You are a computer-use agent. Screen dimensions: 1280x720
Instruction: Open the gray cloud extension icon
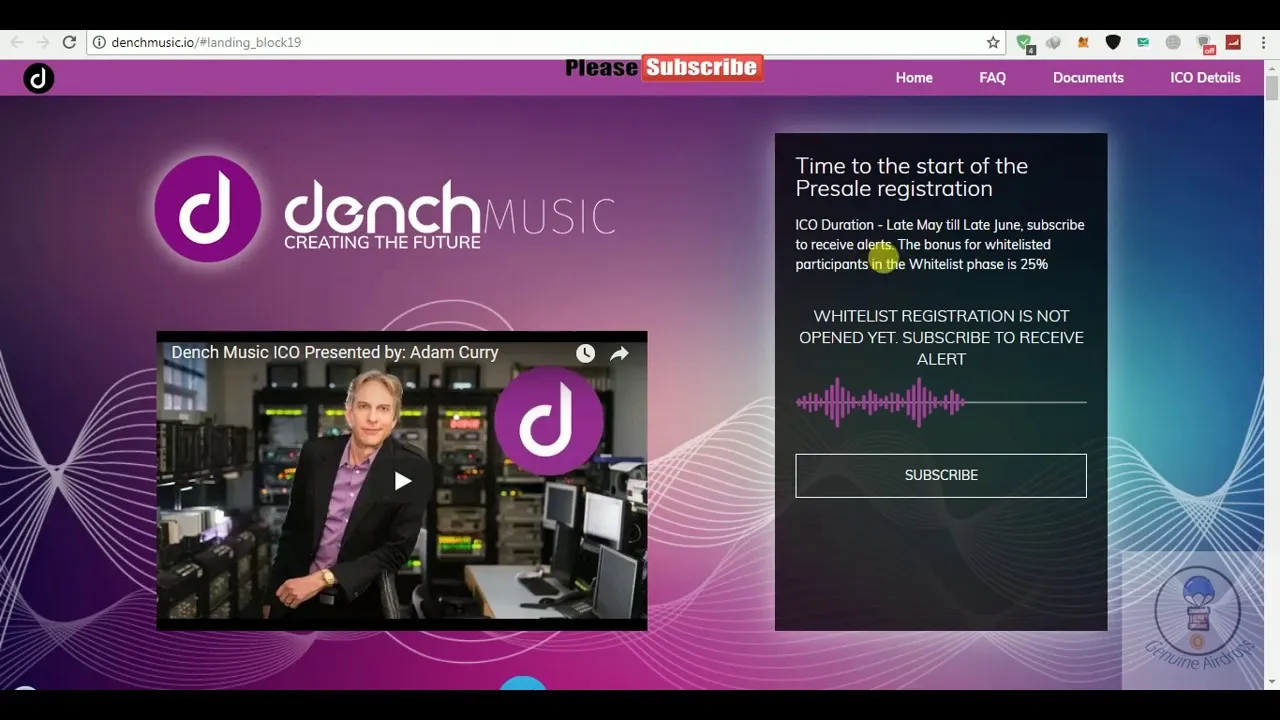[1053, 42]
